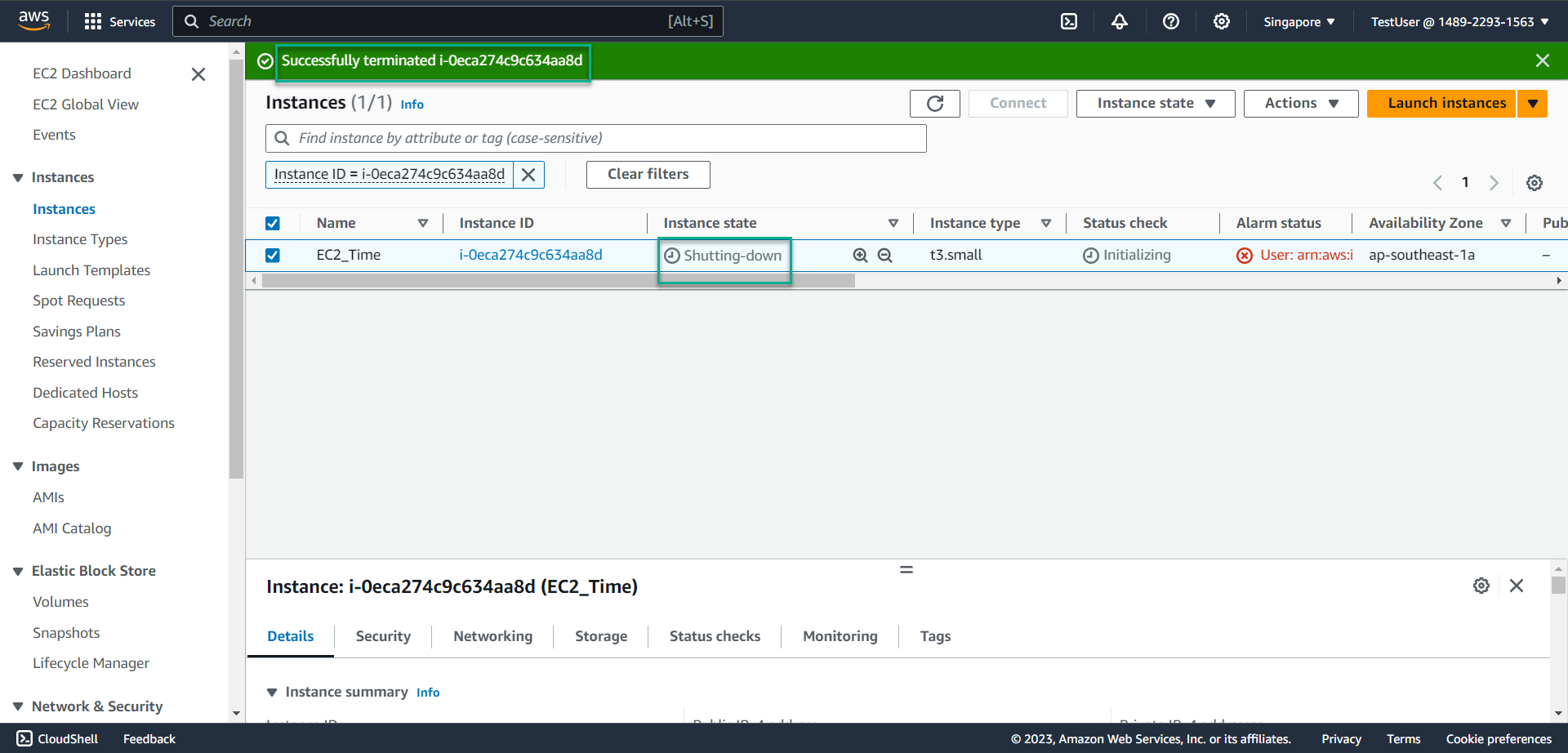Viewport: 1568px width, 753px height.
Task: Sort by Instance state column arrow
Action: pos(893,223)
